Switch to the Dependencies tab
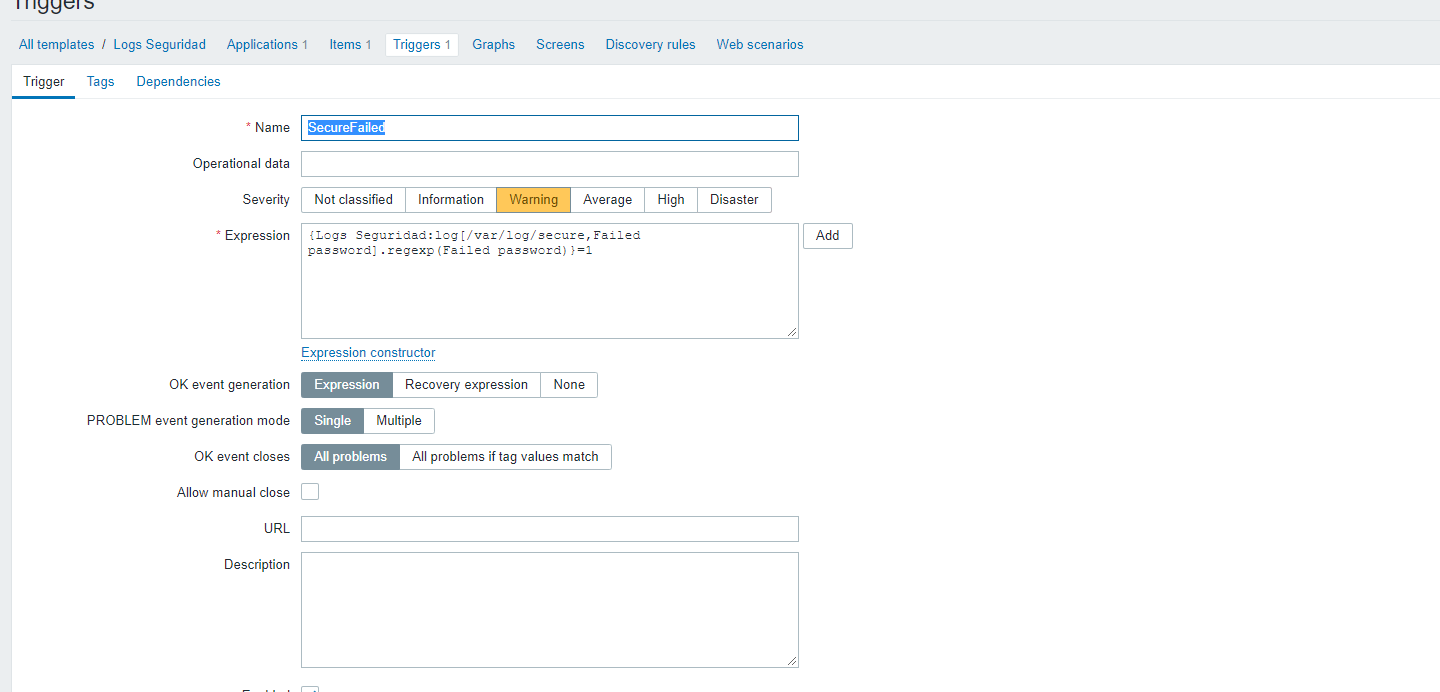 (178, 81)
